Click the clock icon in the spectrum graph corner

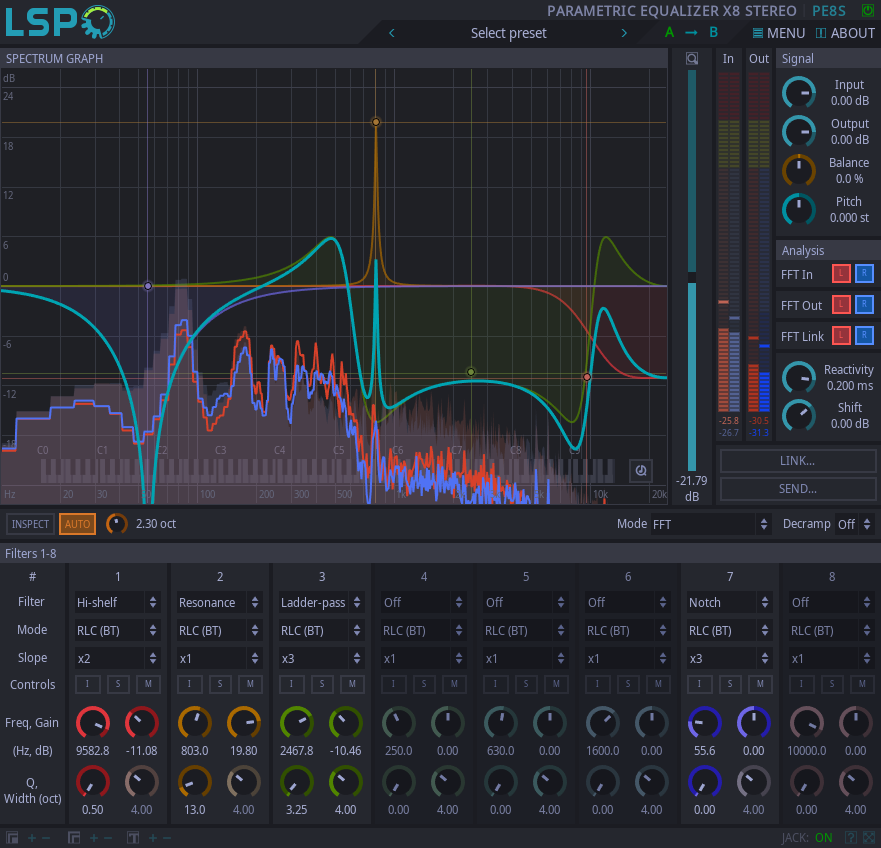[x=641, y=470]
